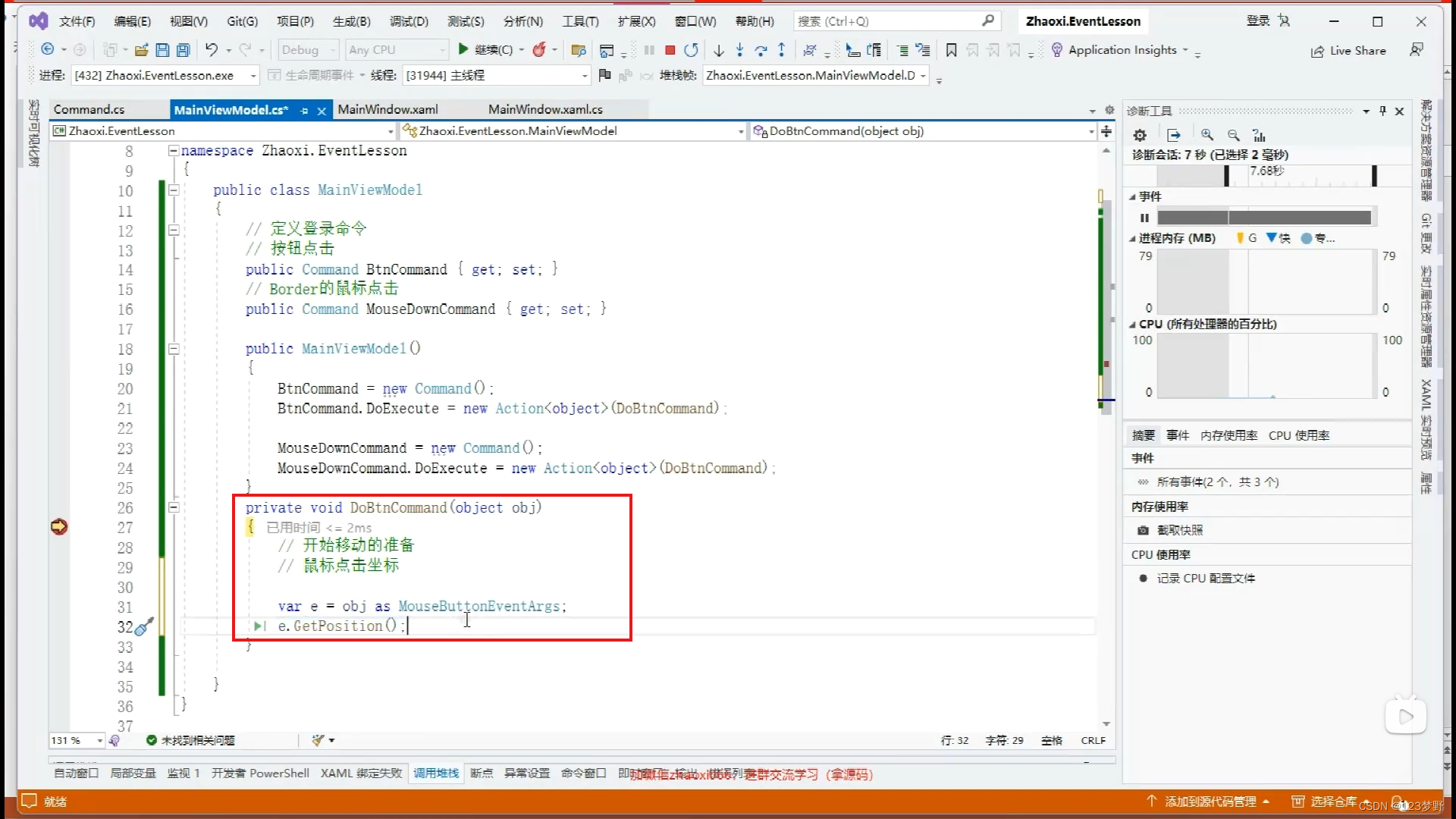Open the Zhaoxi.EventLesson.MainViewModel class dropdown
This screenshot has height=819, width=1456.
tap(574, 131)
